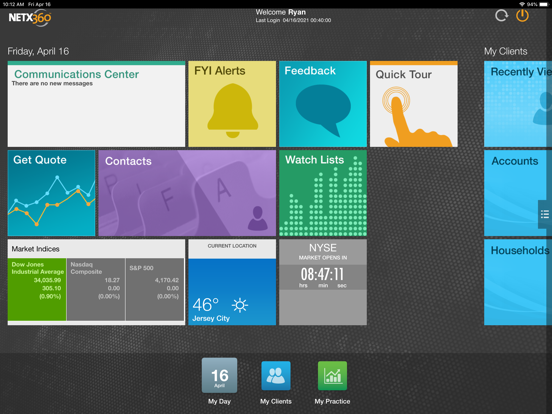Tap the sun weather icon
Viewport: 552px width, 414px height.
tap(240, 305)
